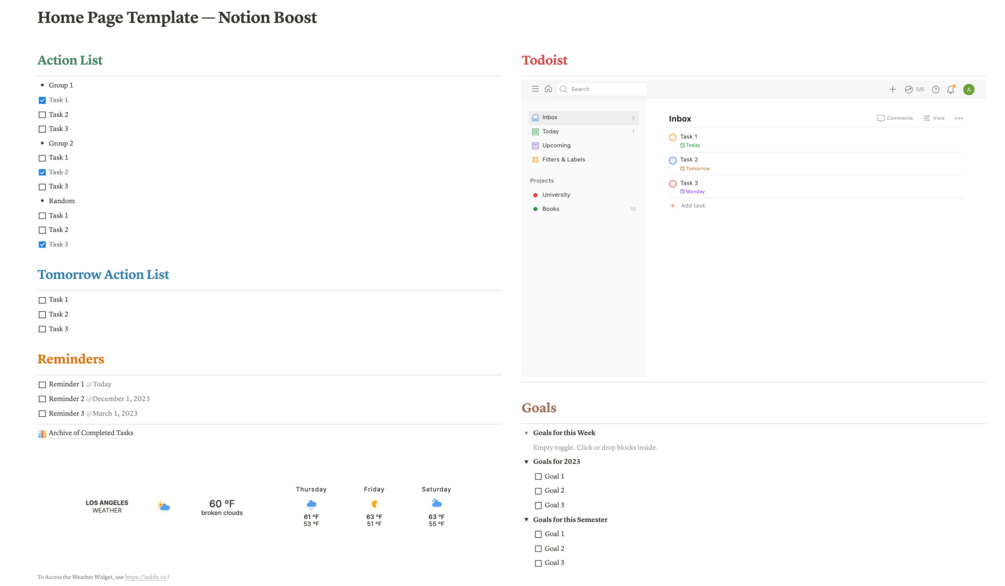This screenshot has width=1005, height=586.
Task: Collapse the Goals for 2023 toggle
Action: click(x=527, y=461)
